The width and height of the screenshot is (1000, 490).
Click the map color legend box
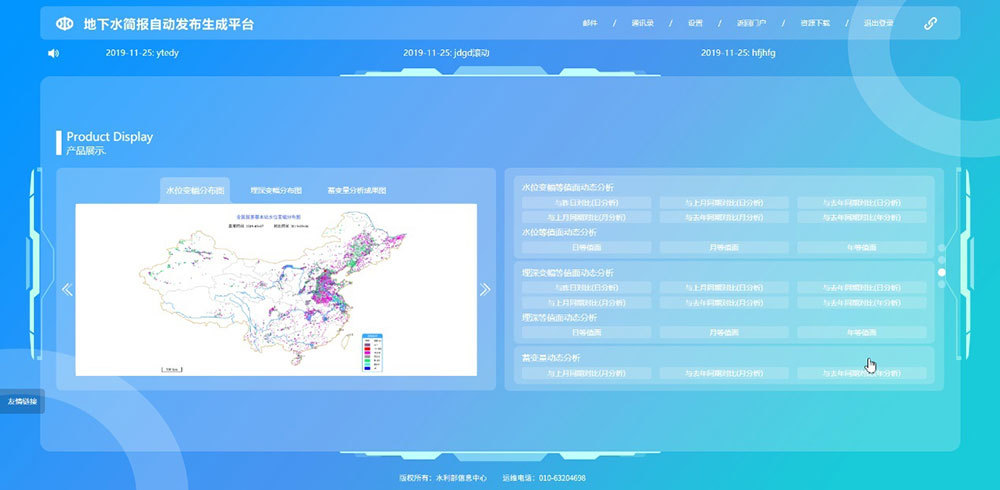click(372, 353)
